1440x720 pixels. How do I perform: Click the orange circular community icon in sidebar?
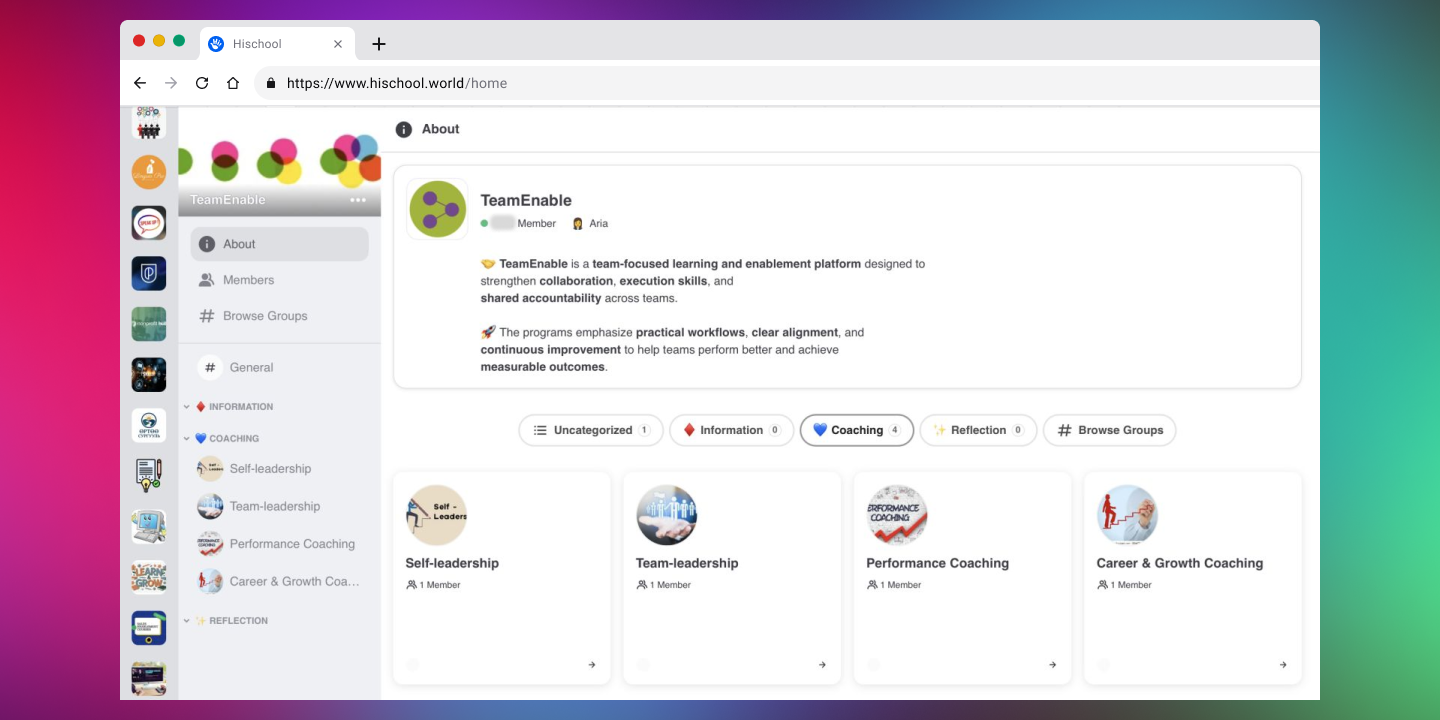pos(149,172)
